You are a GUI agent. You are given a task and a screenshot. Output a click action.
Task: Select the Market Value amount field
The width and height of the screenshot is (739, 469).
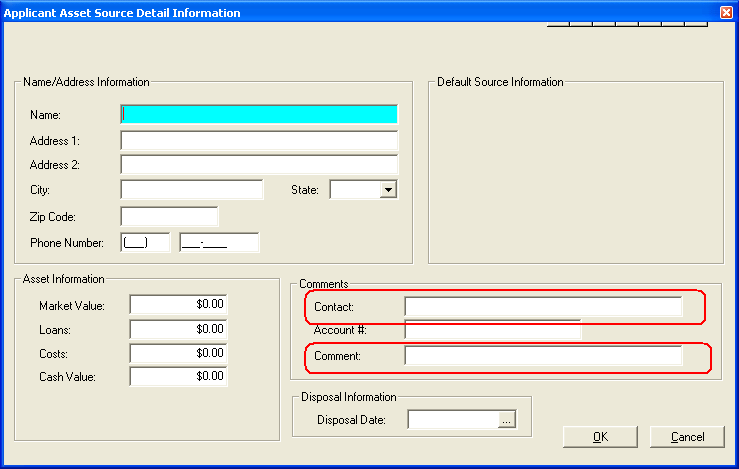click(178, 304)
